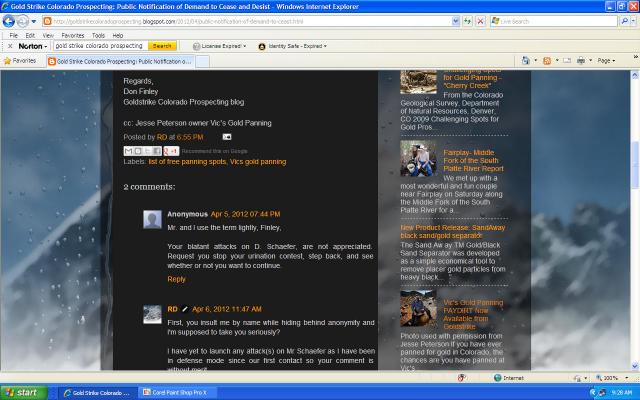Click the RD comment avatar thumbnail
The width and height of the screenshot is (640, 400).
(x=152, y=315)
